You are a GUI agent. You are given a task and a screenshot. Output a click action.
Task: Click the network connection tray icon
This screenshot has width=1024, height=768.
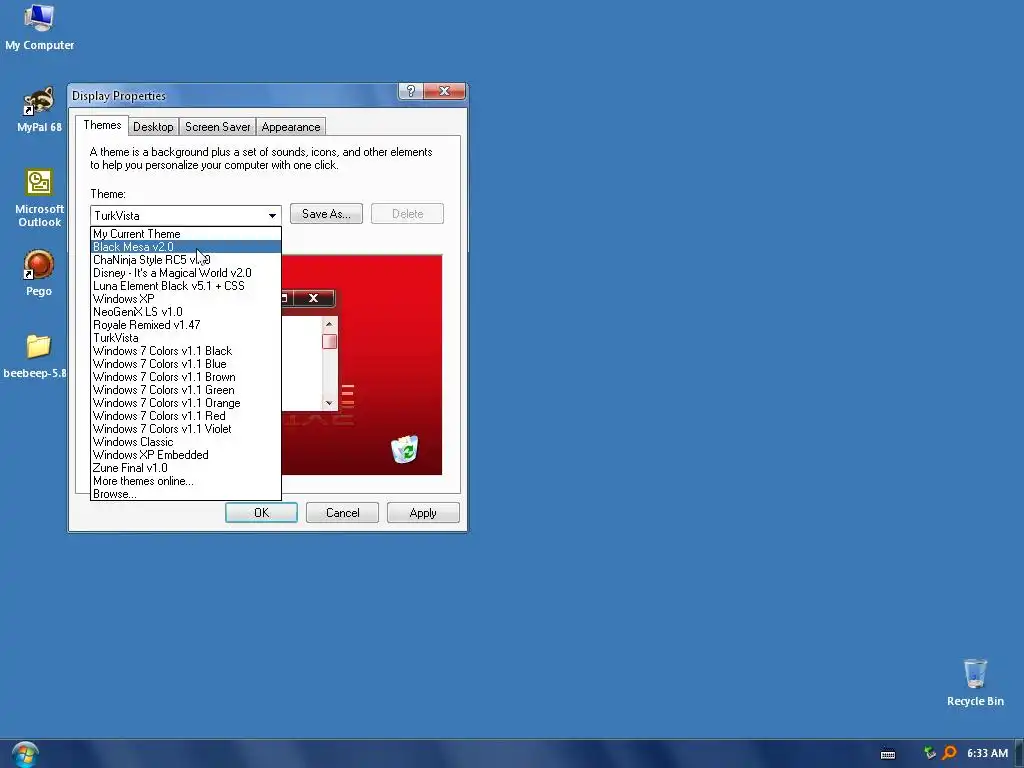coord(929,753)
